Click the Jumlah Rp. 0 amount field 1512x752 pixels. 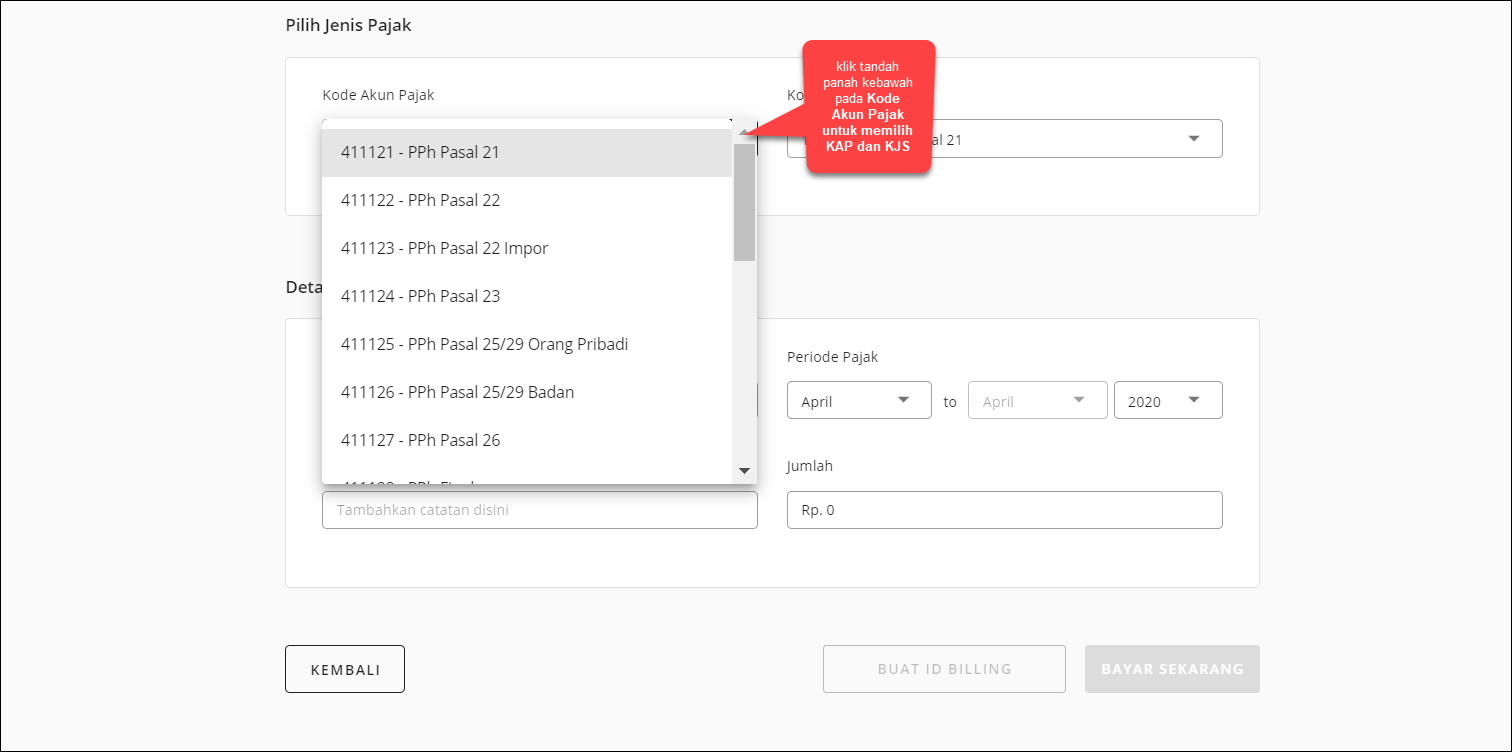pos(1005,510)
